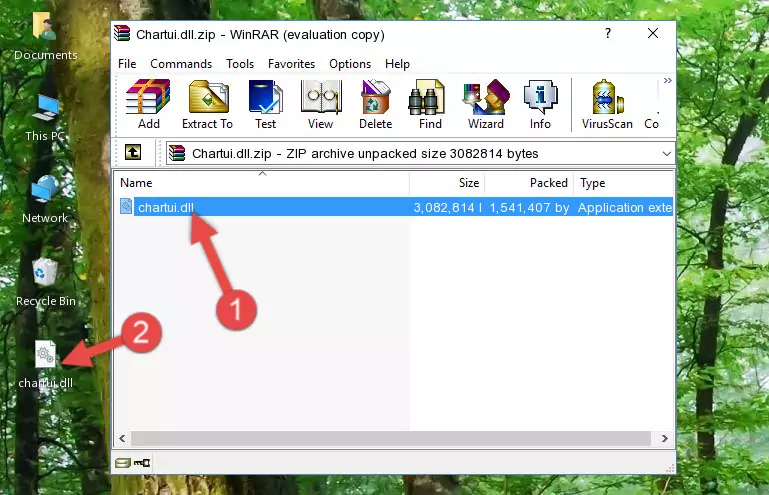Open the archive path dropdown
The height and width of the screenshot is (495, 769).
tap(666, 154)
